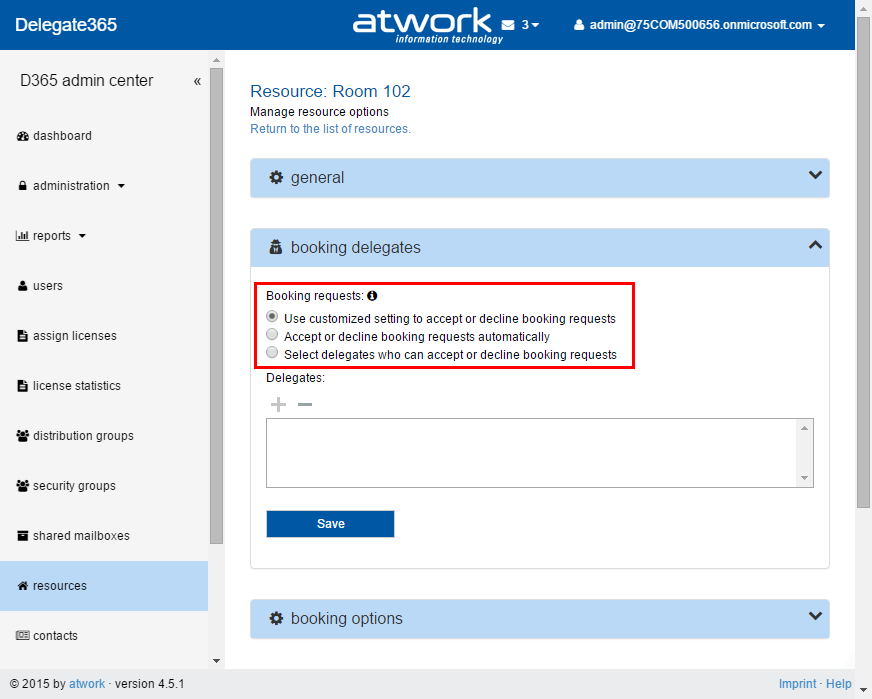The image size is (872, 699).
Task: Click the distribution groups people icon
Action: [x=22, y=436]
